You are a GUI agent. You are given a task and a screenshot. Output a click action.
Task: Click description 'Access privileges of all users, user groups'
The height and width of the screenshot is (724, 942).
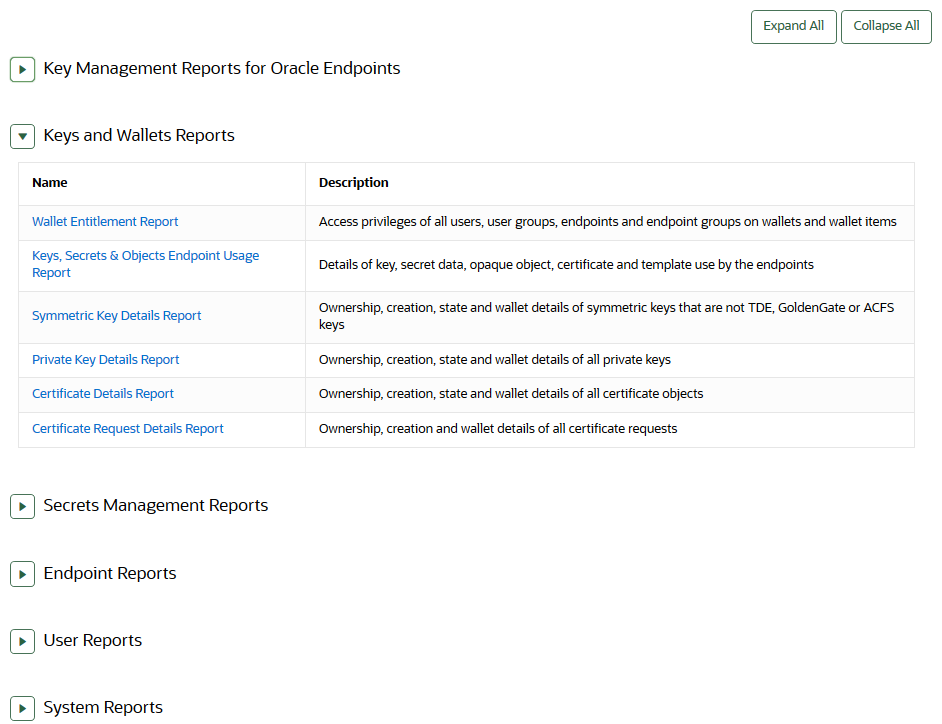tap(607, 222)
